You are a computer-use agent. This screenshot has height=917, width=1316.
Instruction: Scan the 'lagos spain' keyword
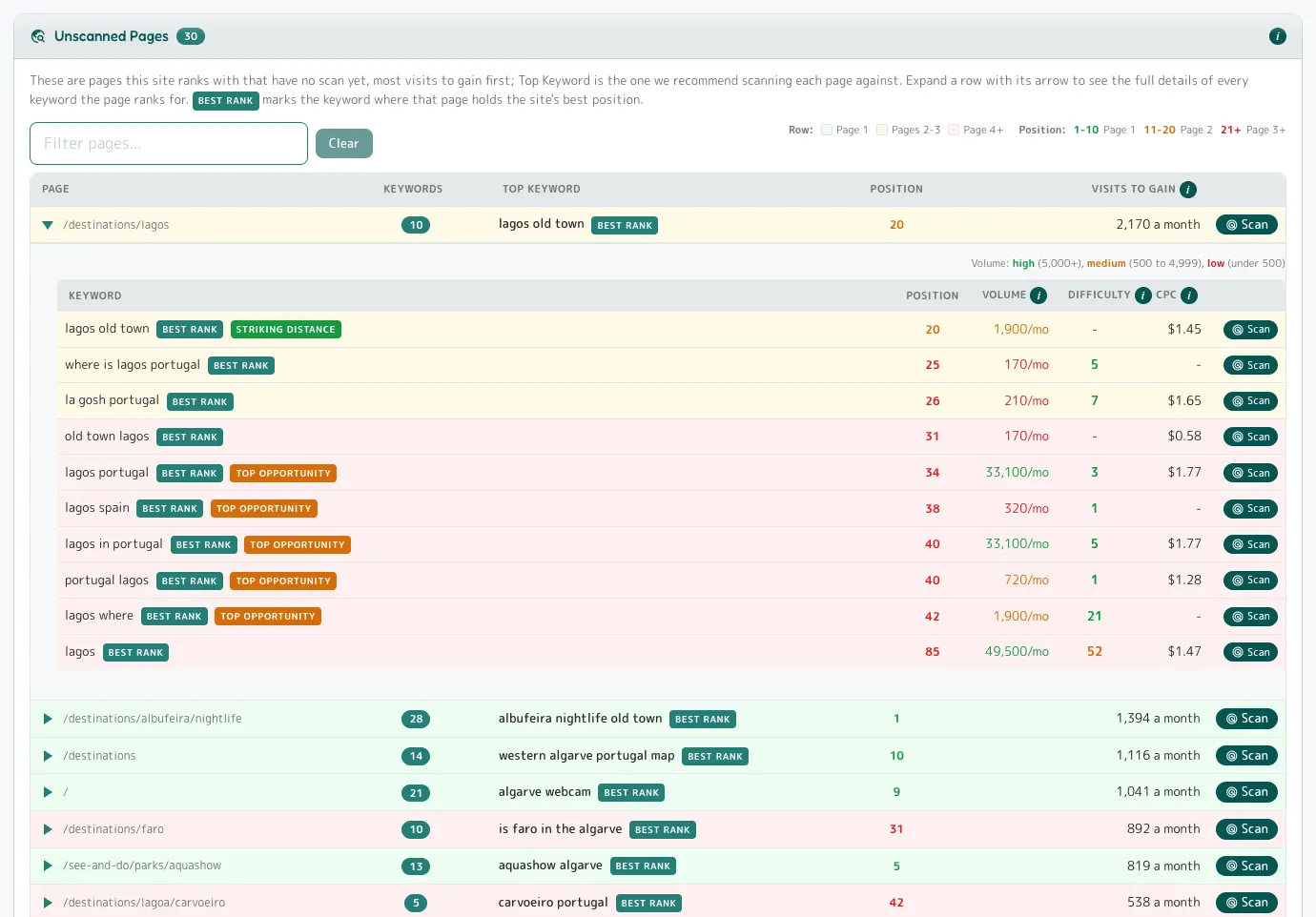[x=1250, y=509]
